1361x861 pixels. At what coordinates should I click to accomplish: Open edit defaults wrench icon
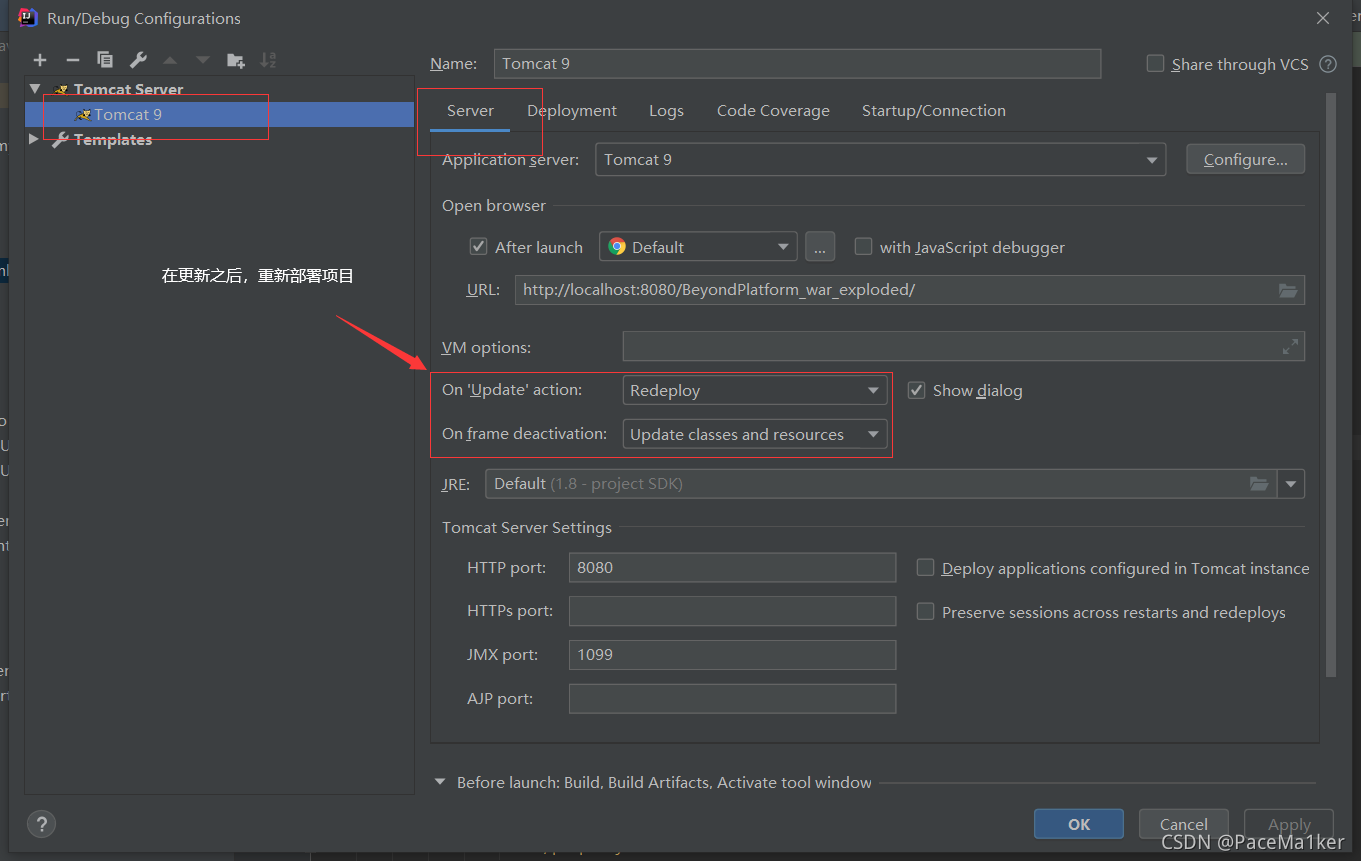(x=138, y=60)
